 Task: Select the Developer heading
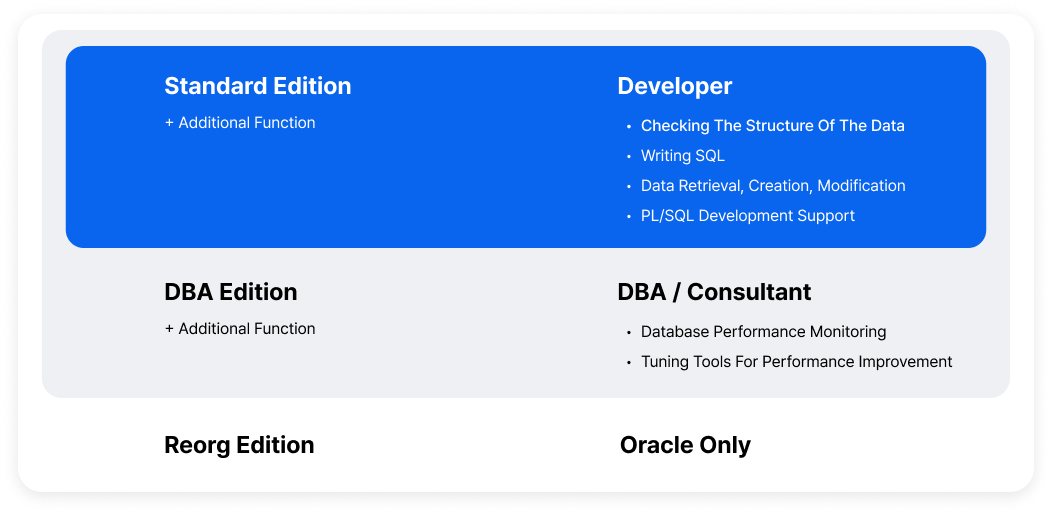tap(675, 86)
